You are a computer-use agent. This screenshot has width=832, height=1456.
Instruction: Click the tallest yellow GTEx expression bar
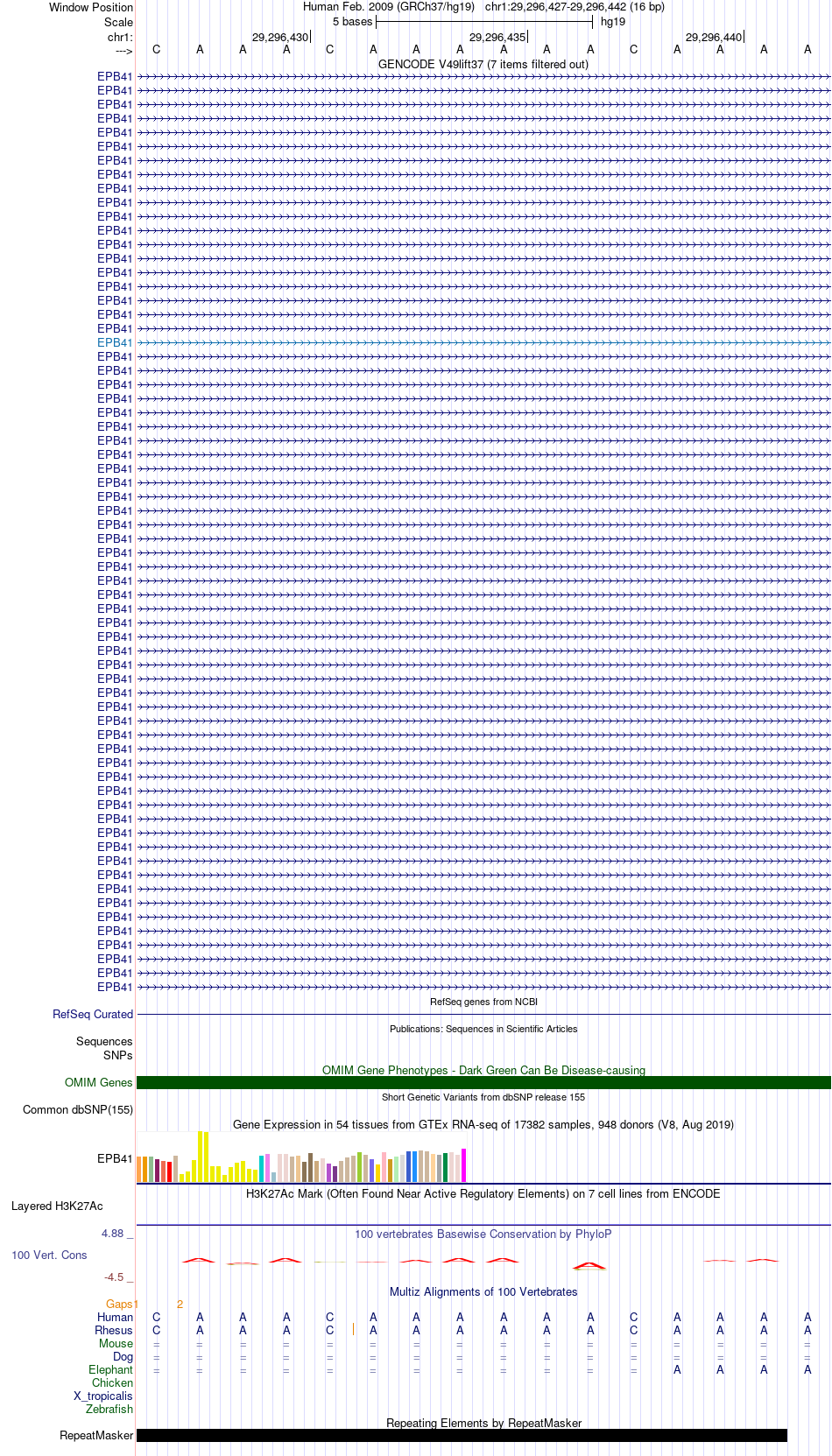[201, 1157]
